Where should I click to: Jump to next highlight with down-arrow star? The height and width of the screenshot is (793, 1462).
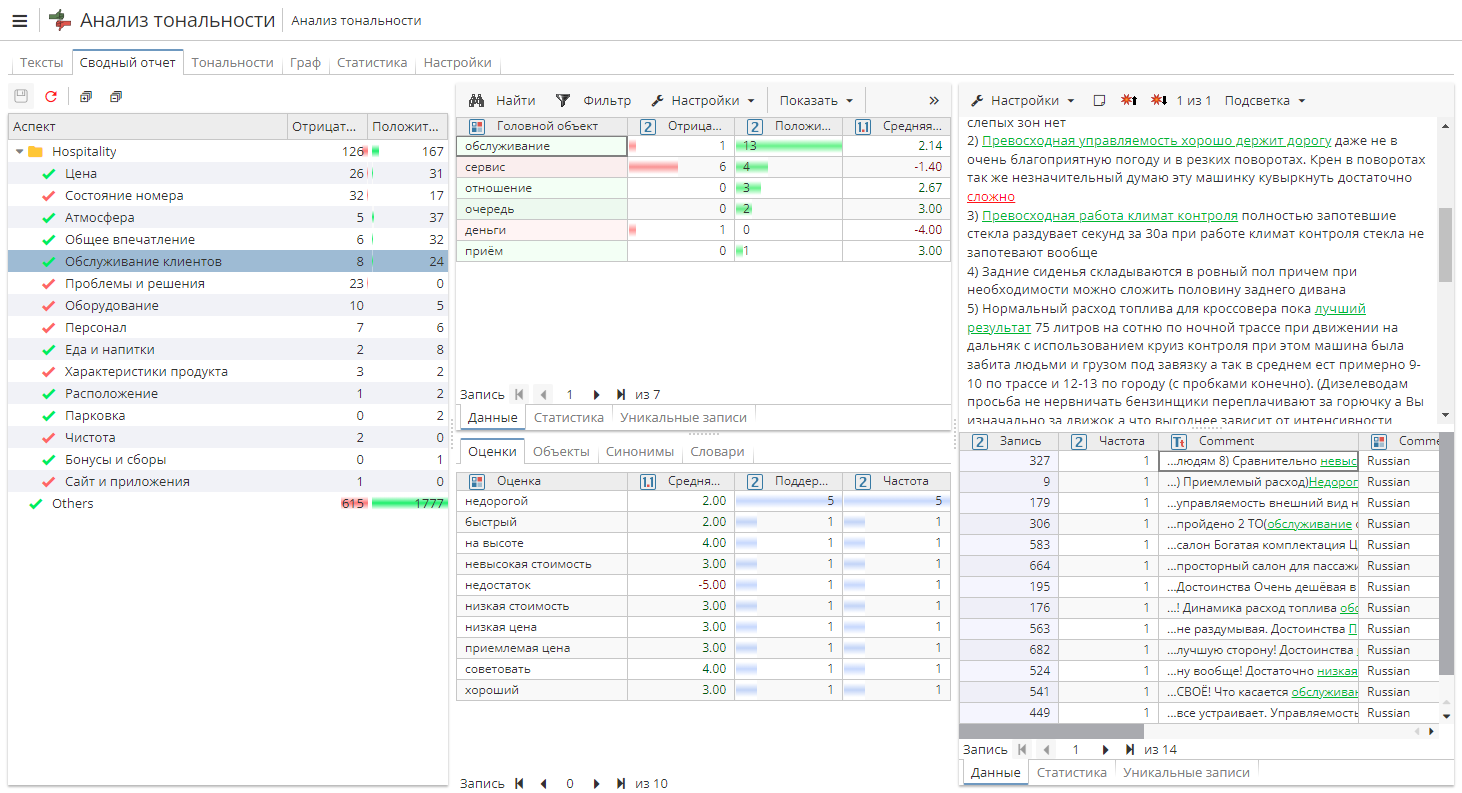(1159, 101)
